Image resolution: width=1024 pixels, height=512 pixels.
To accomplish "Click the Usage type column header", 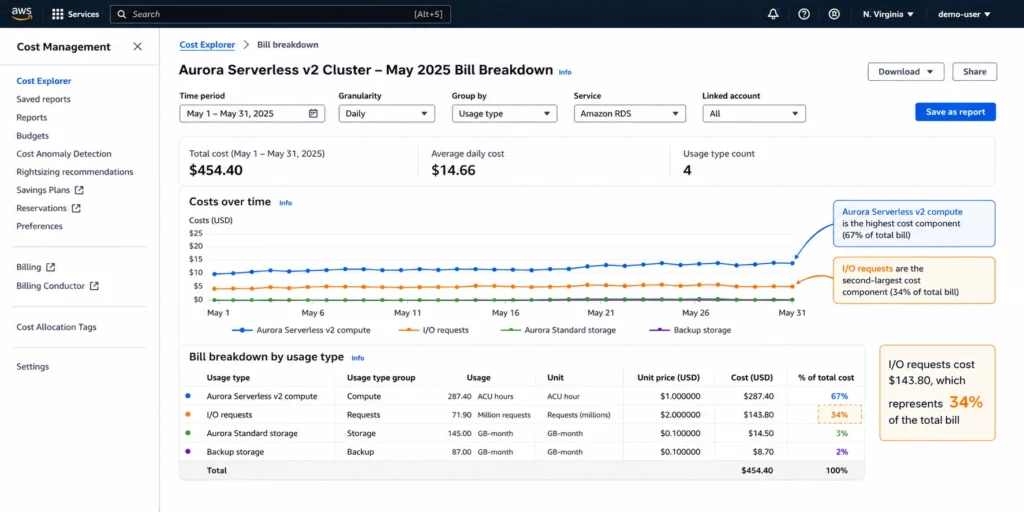I will 228,377.
